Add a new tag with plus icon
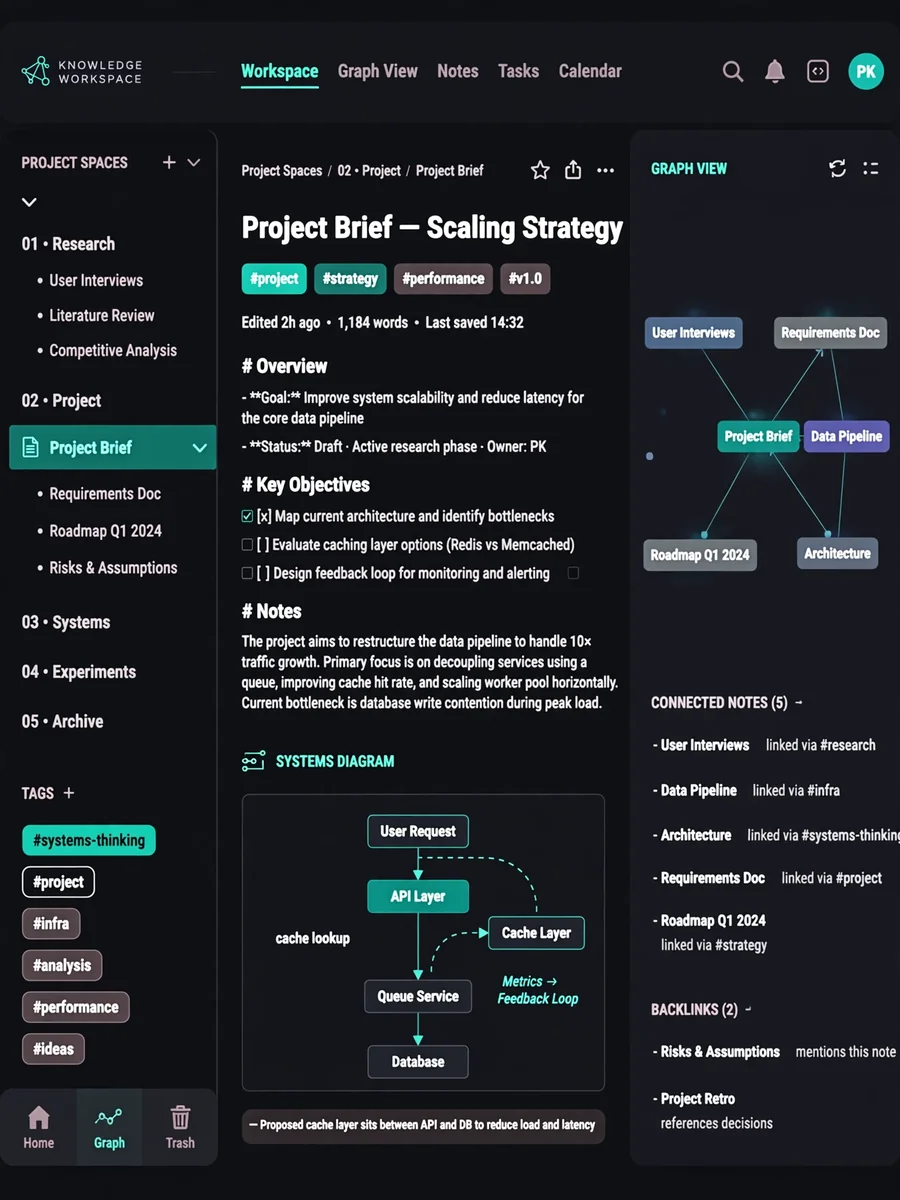This screenshot has height=1200, width=900. [69, 793]
